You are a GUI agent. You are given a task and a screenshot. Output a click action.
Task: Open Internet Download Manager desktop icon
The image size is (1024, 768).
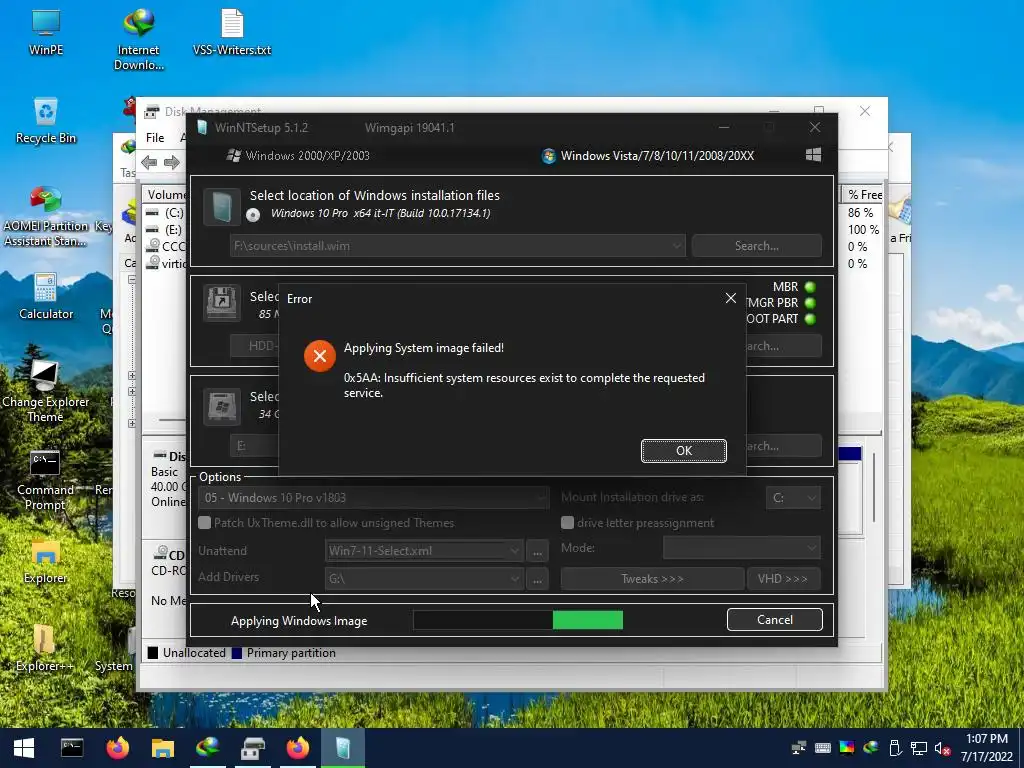pyautogui.click(x=138, y=39)
